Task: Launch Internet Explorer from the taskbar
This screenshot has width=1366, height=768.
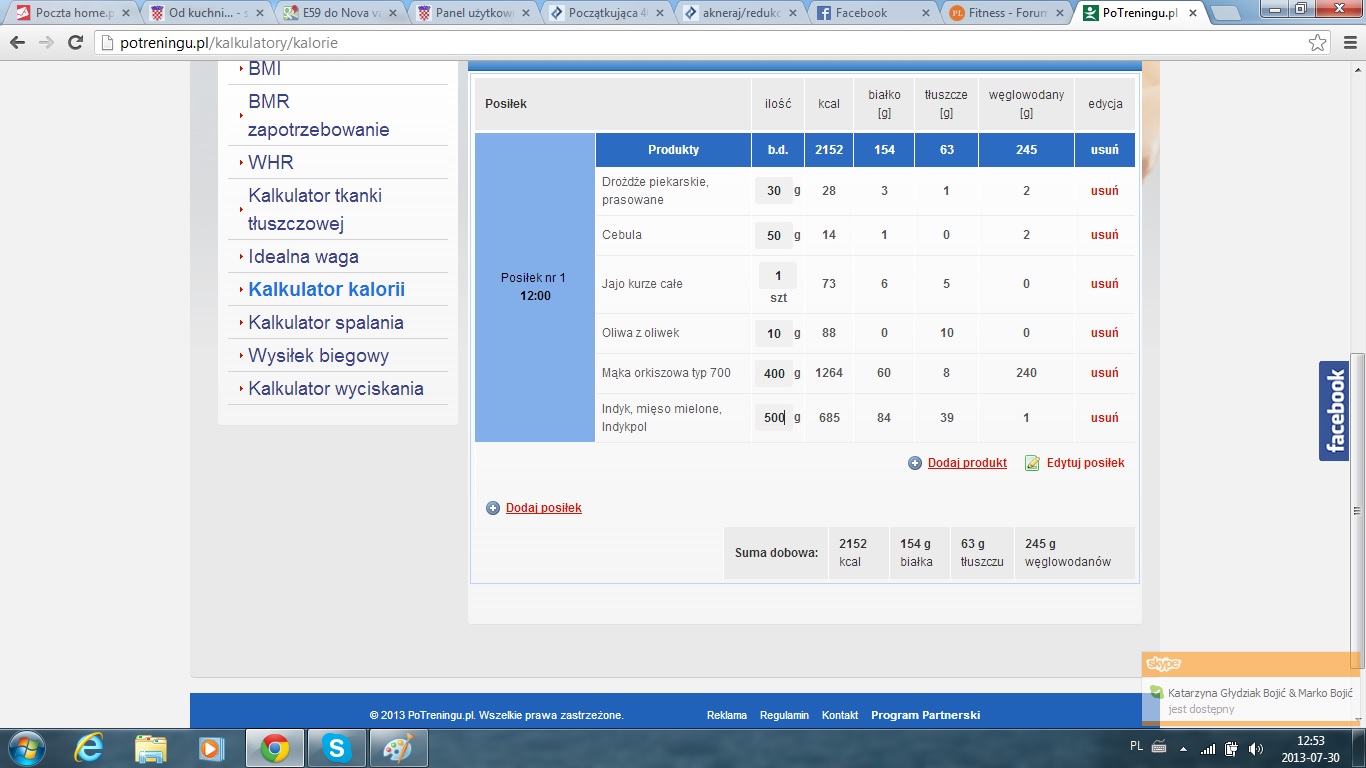Action: 89,747
